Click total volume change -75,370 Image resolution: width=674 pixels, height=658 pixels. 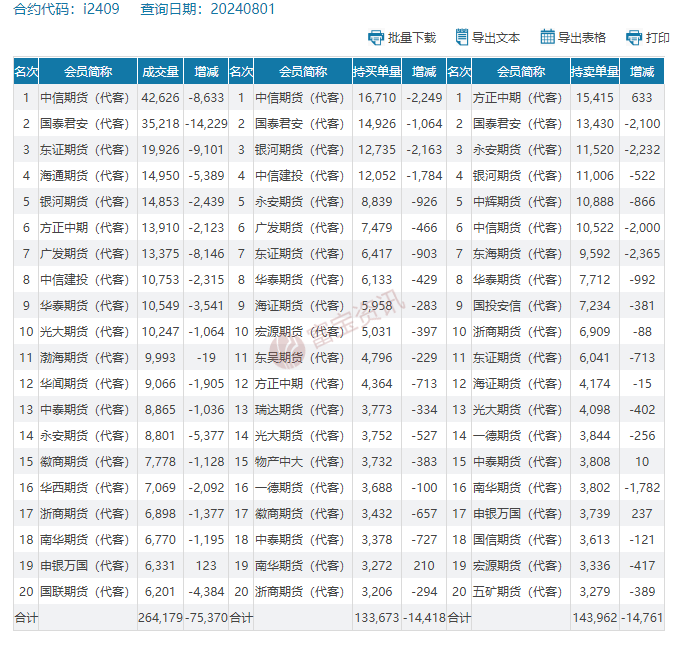coord(206,618)
